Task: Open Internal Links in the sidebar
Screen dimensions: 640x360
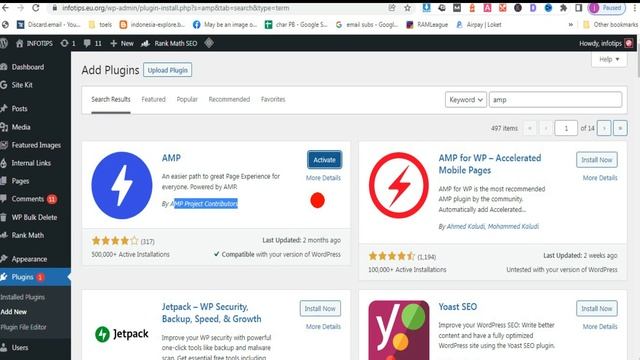Action: tap(31, 163)
